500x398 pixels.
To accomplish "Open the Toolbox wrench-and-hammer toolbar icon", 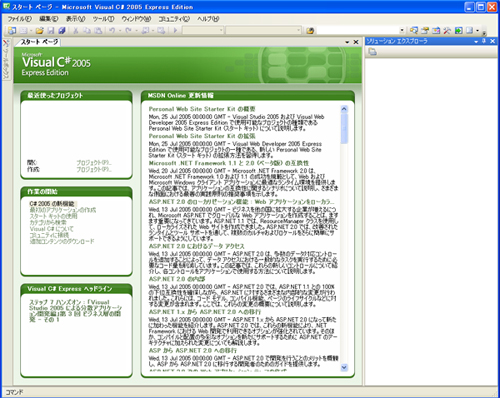I will (447, 31).
